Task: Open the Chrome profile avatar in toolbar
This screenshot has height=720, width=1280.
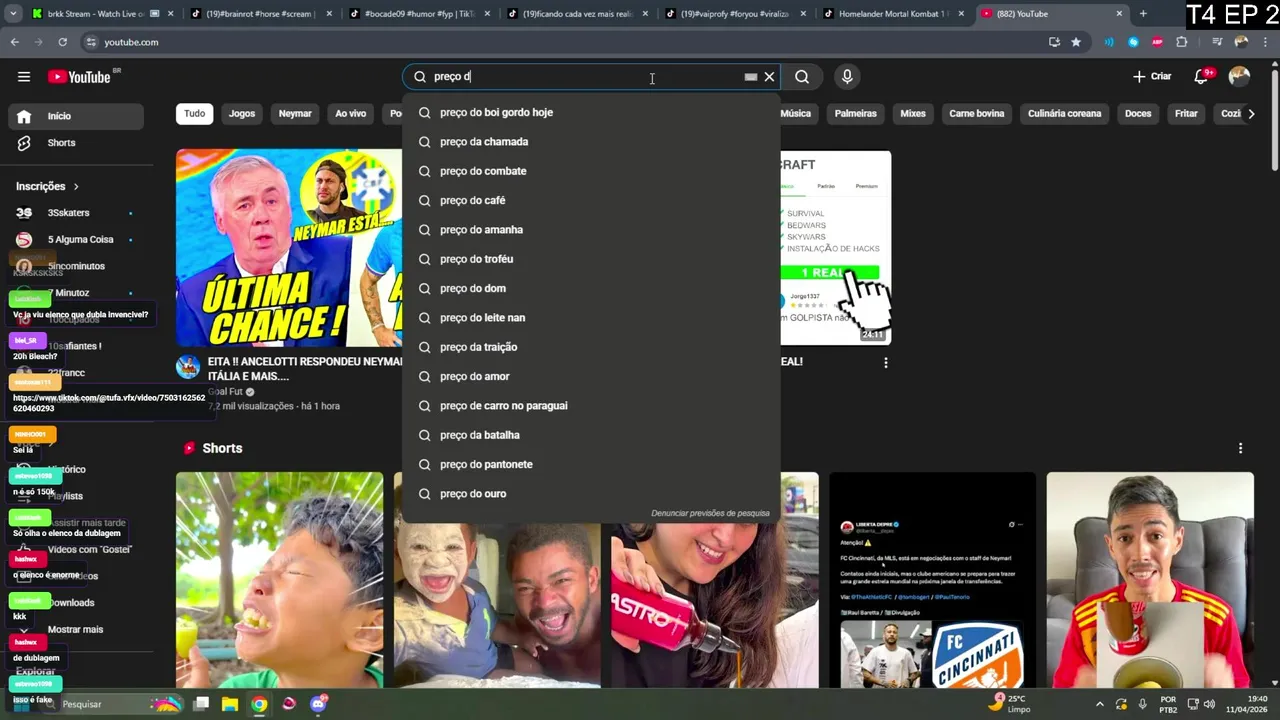Action: tap(1241, 42)
